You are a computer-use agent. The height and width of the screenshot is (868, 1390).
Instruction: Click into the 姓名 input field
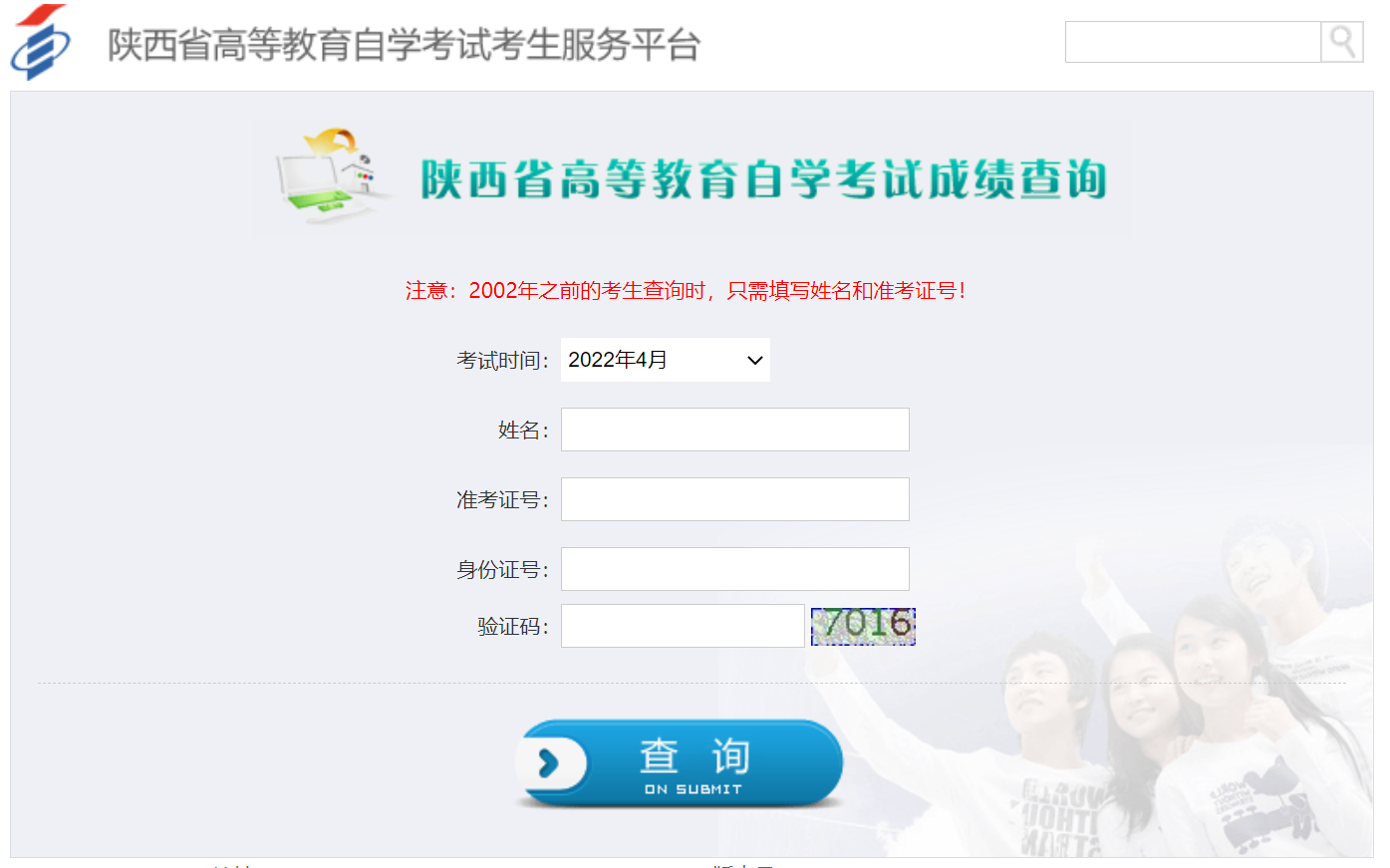coord(735,430)
